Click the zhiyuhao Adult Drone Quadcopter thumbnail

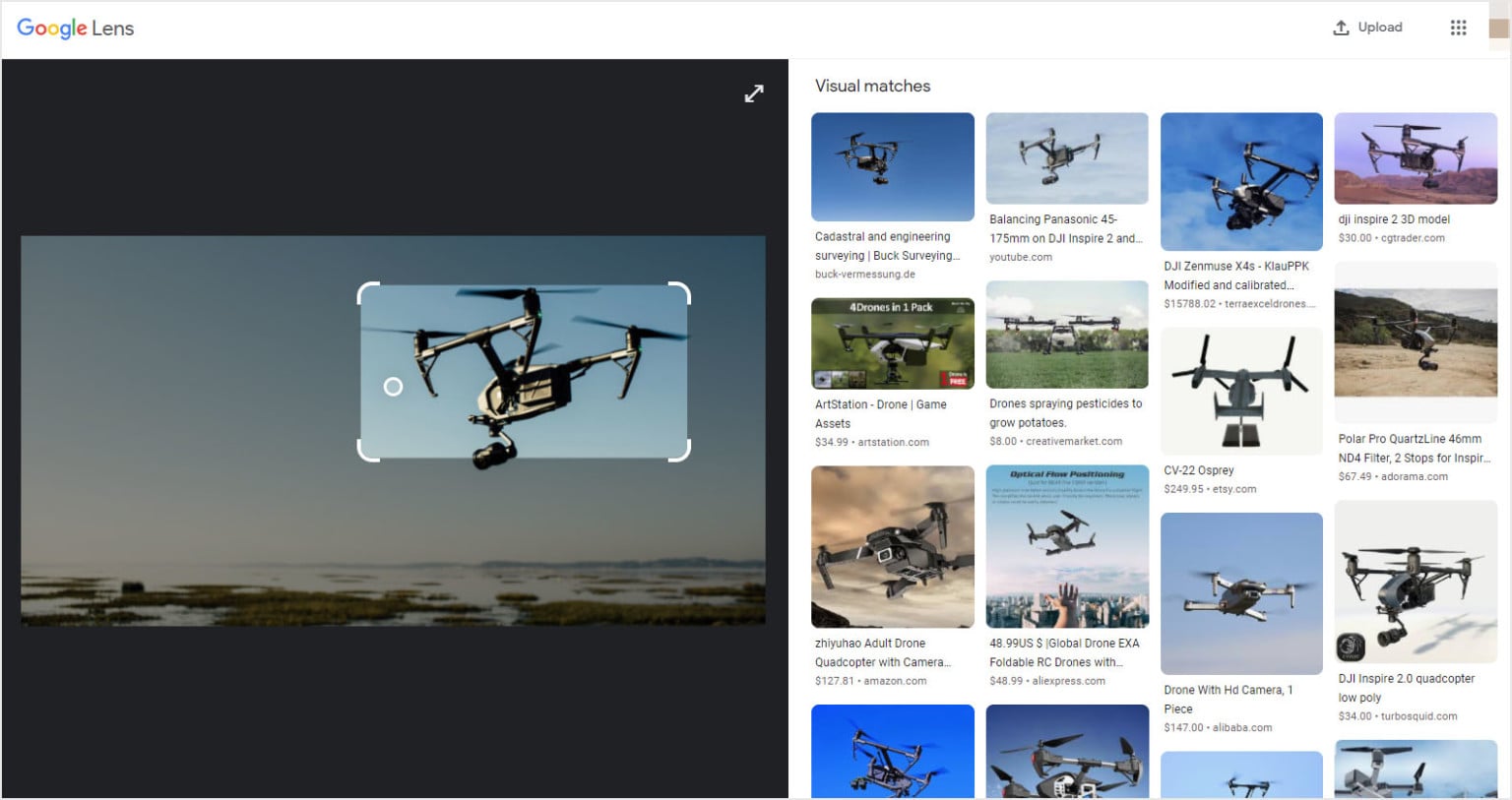892,547
